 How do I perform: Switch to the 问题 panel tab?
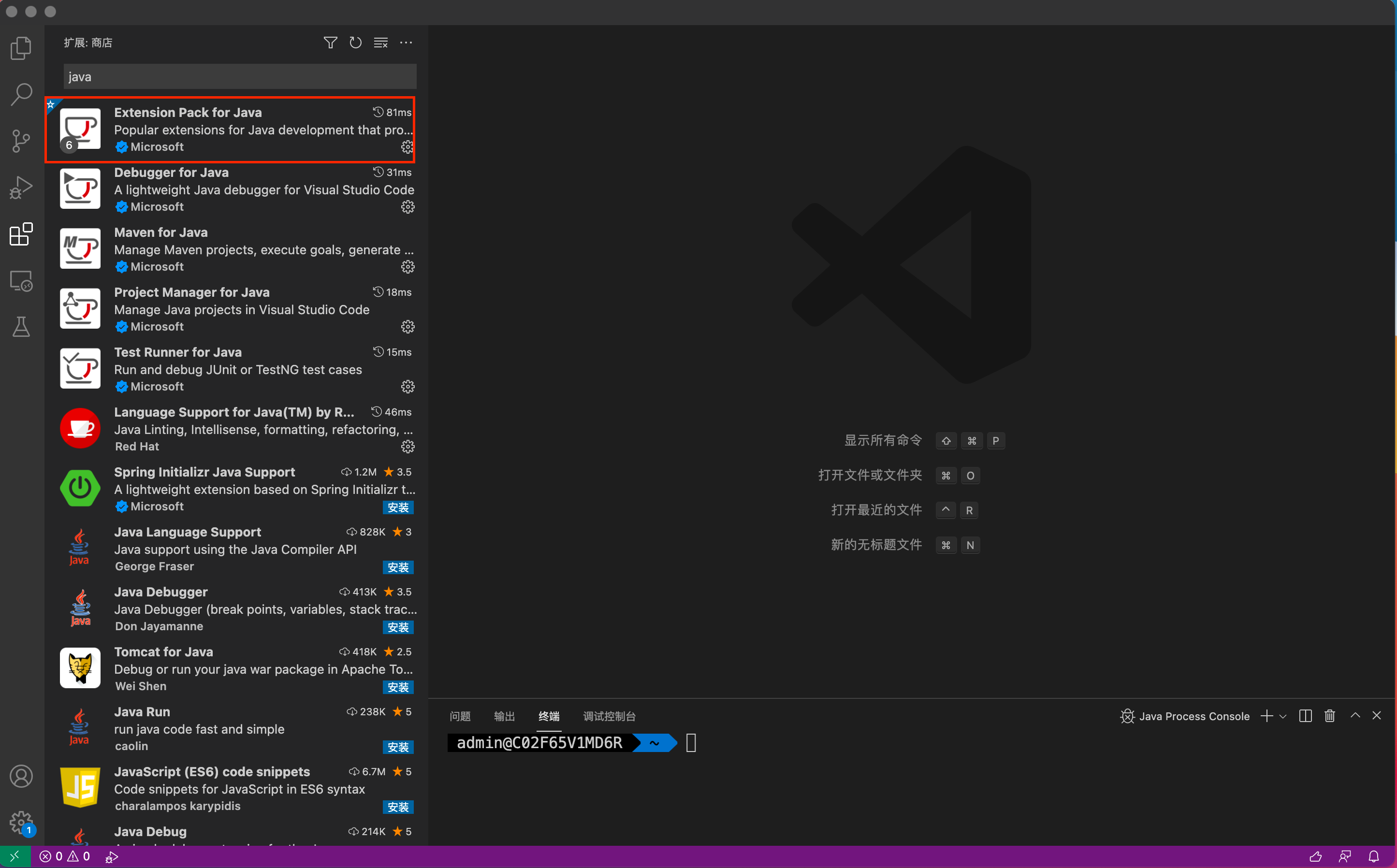460,716
